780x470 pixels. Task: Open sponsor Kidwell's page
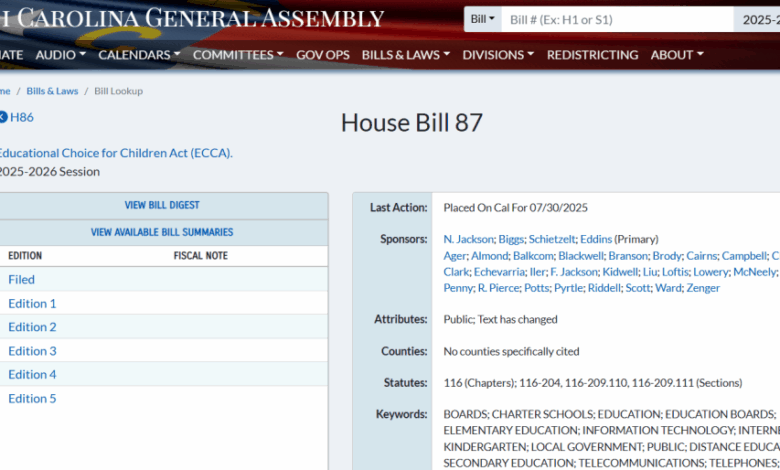coord(620,272)
